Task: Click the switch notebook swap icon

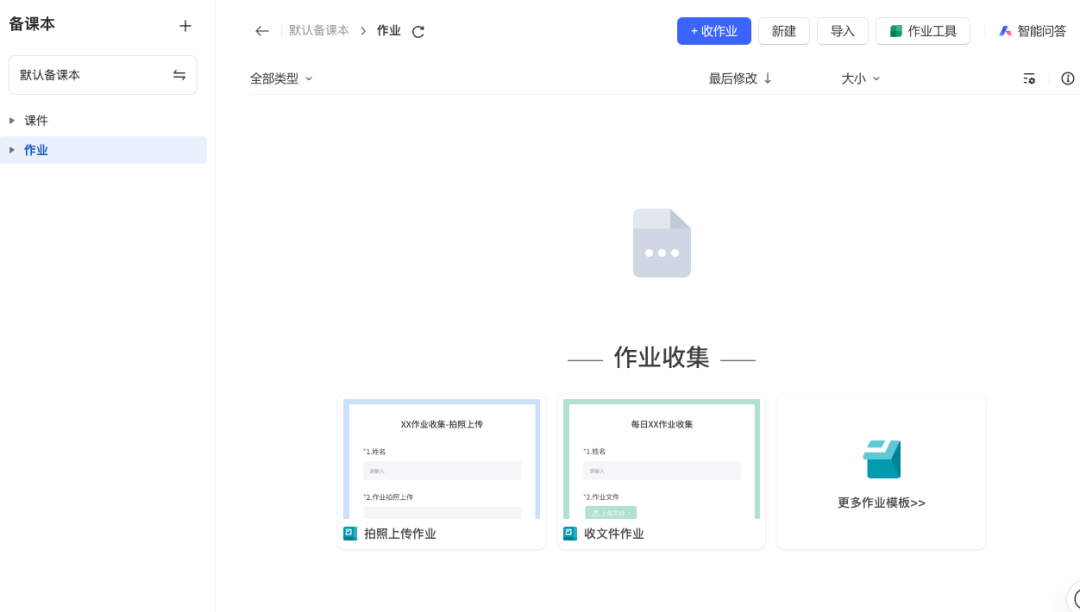Action: coord(180,74)
